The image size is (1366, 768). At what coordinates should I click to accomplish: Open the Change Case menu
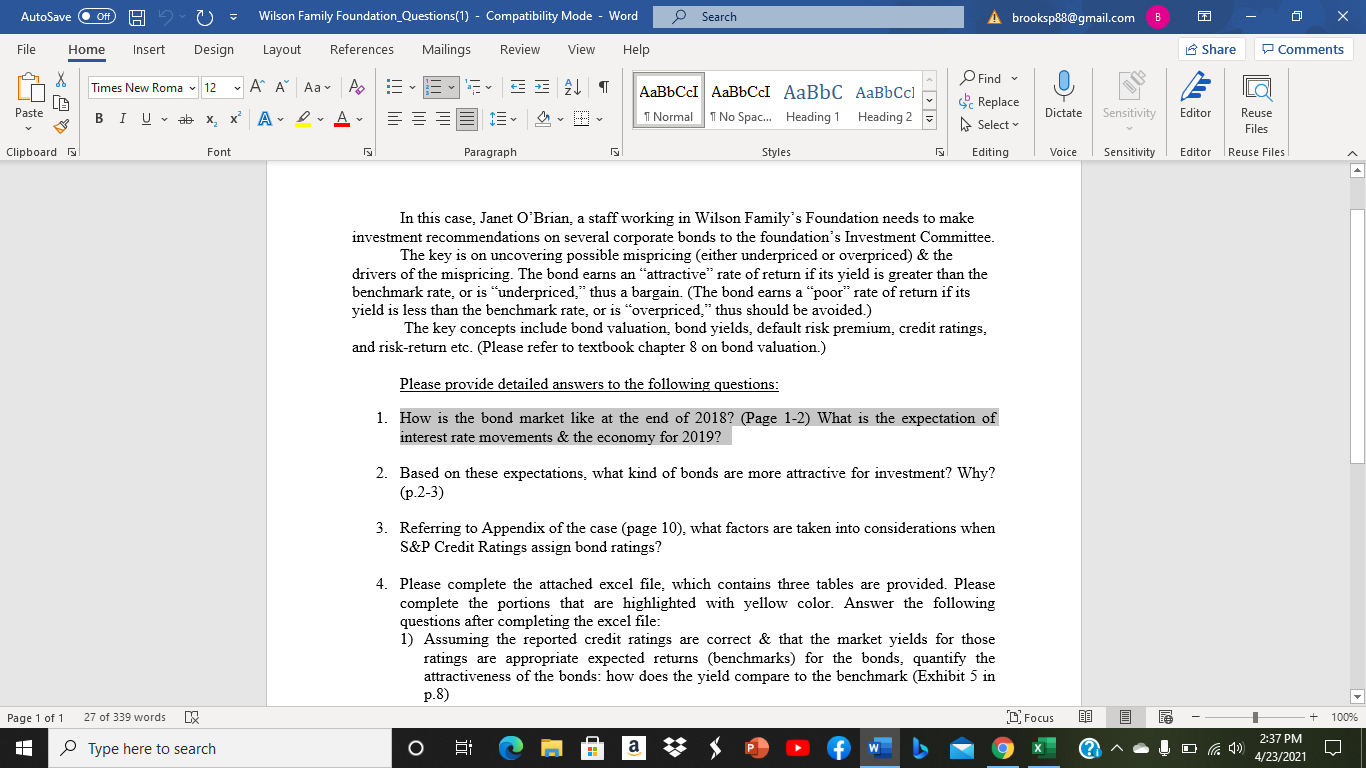(318, 88)
